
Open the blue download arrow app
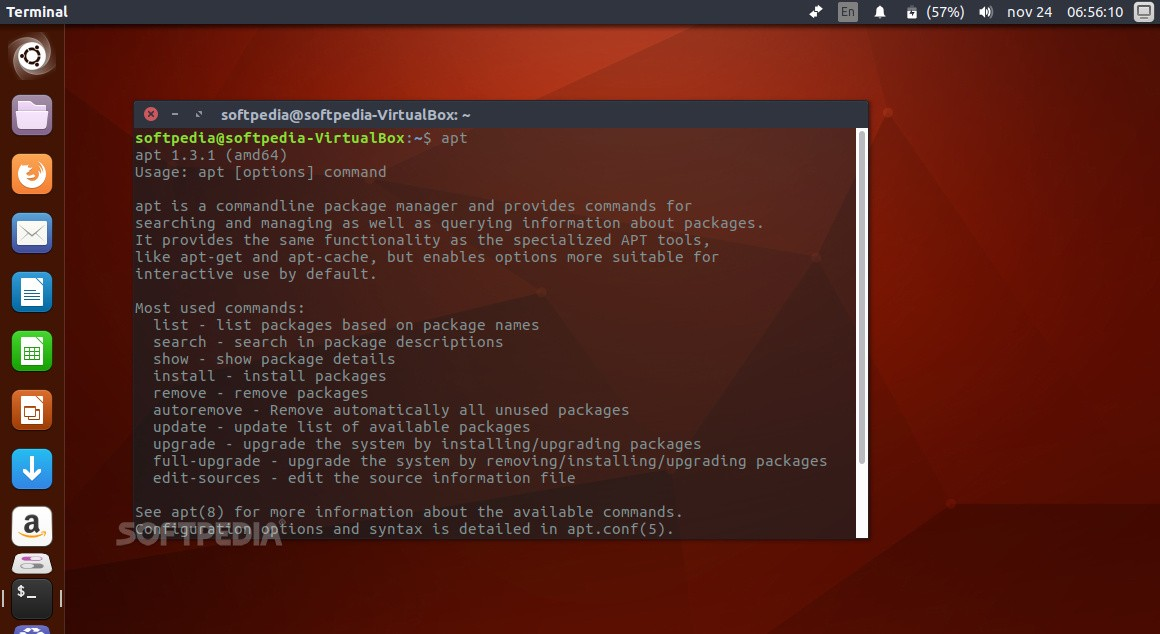coord(32,469)
